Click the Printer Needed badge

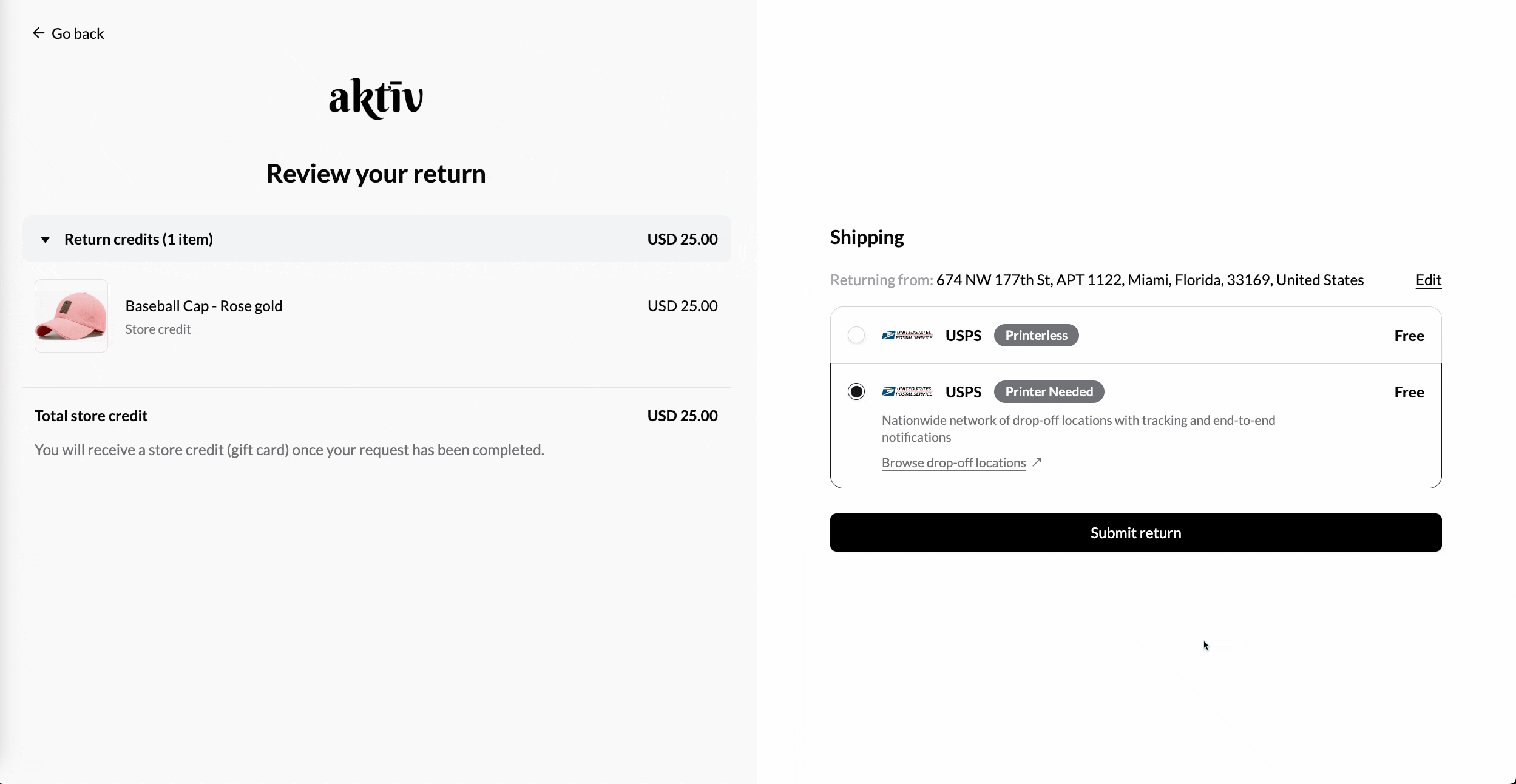(1049, 392)
